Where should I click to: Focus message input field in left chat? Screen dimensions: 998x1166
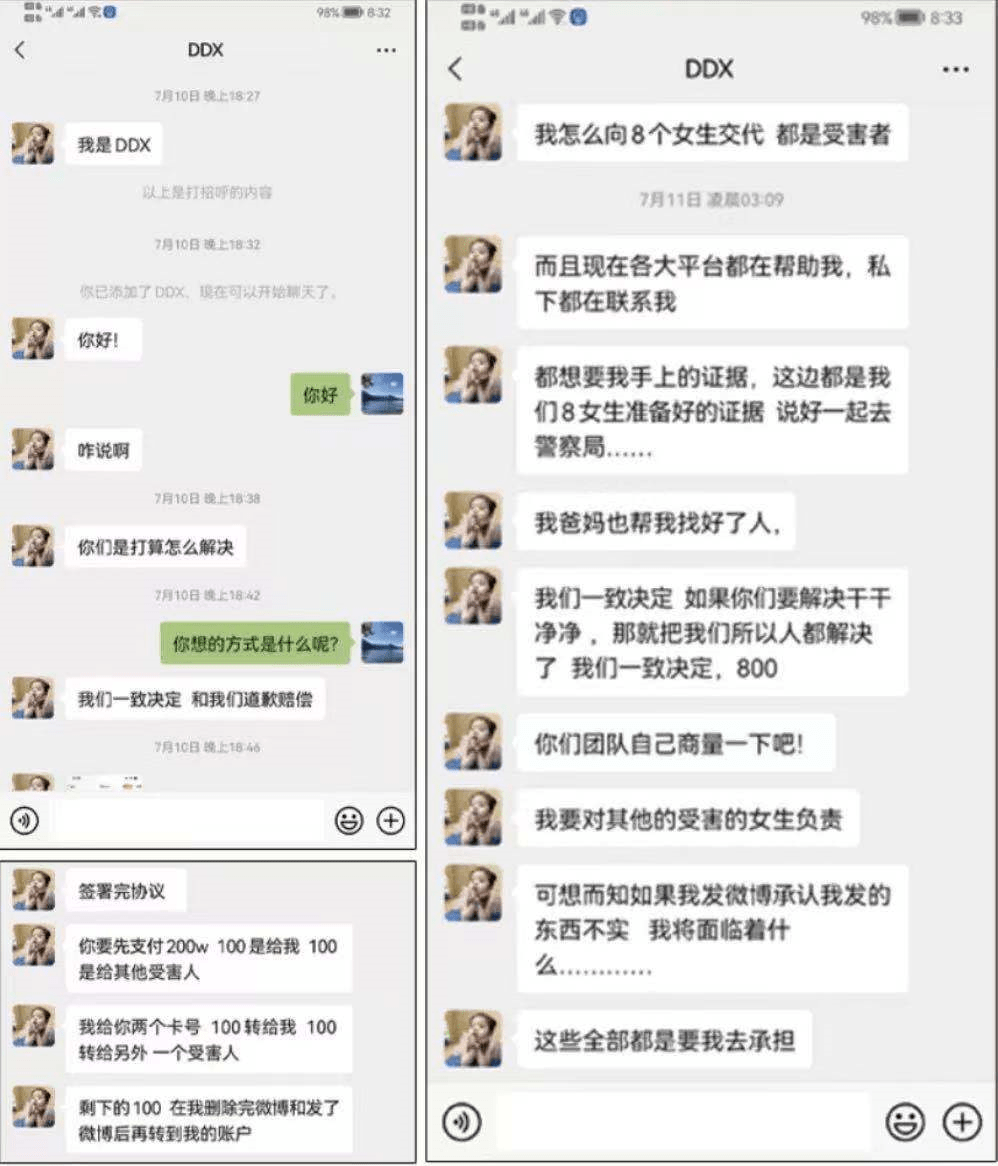[x=188, y=820]
